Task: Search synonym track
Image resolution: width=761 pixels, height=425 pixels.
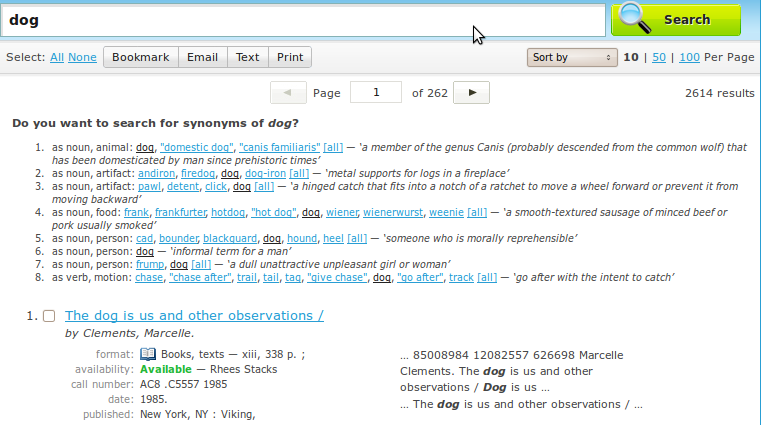Action: [461, 278]
